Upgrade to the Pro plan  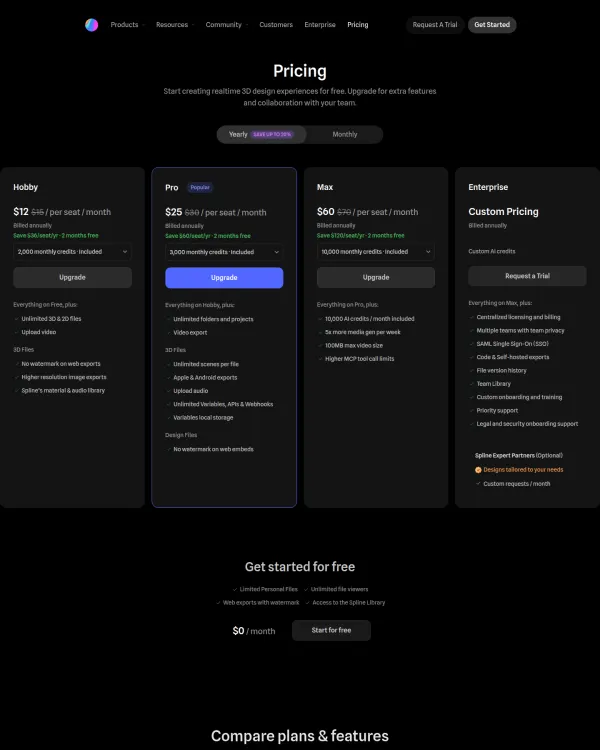point(224,278)
